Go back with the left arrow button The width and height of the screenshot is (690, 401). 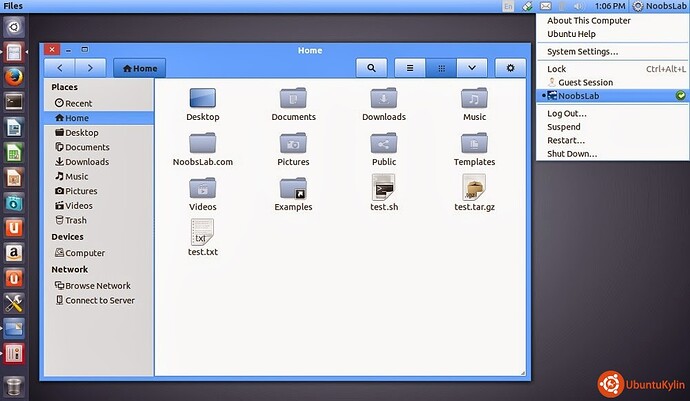pyautogui.click(x=61, y=68)
